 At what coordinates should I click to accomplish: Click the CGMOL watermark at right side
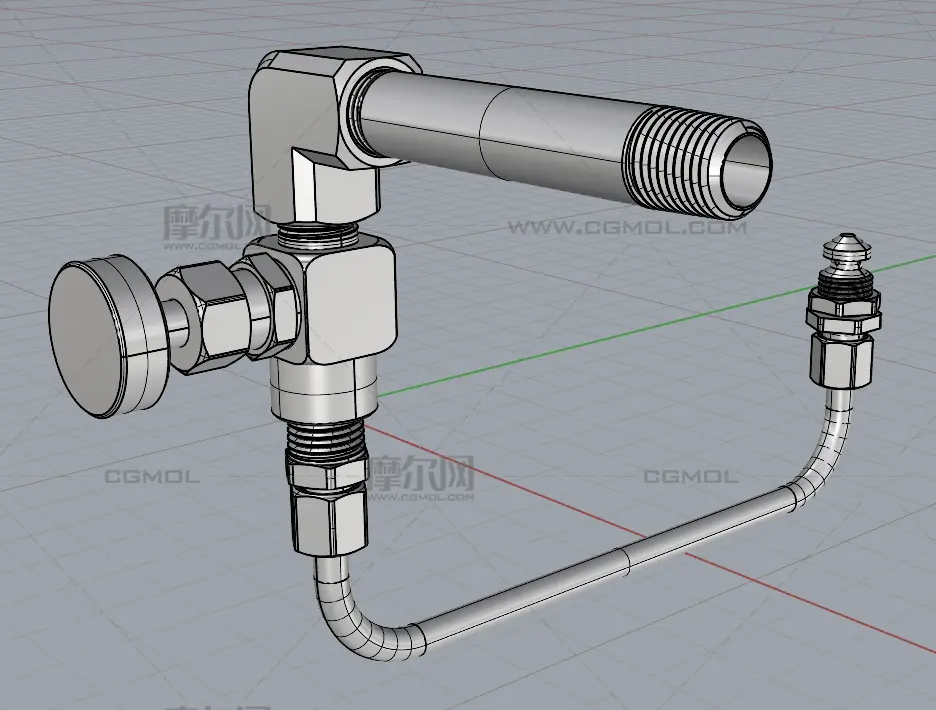(x=689, y=476)
